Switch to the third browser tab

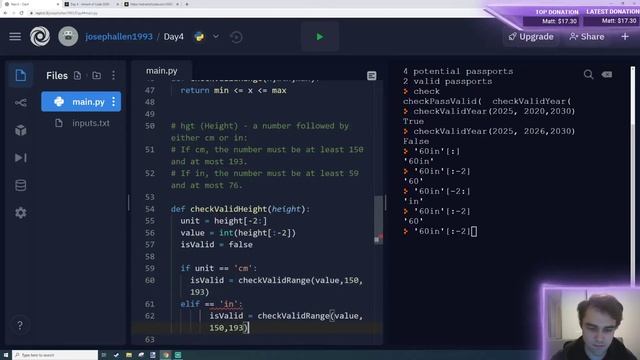(151, 4)
